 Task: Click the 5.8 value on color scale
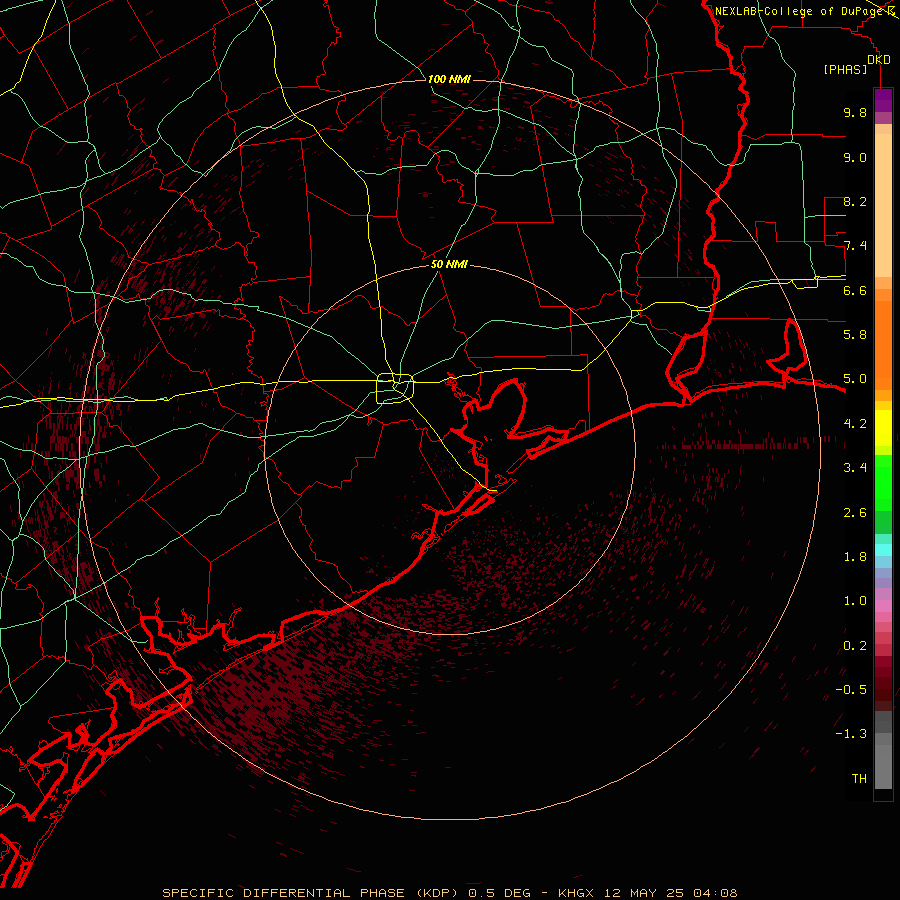point(855,335)
